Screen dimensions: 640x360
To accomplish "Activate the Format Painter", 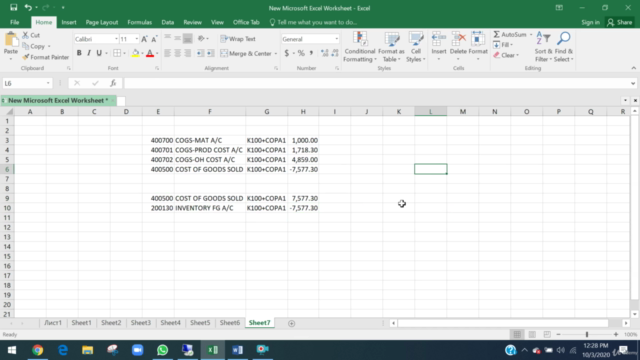I will 46,57.
